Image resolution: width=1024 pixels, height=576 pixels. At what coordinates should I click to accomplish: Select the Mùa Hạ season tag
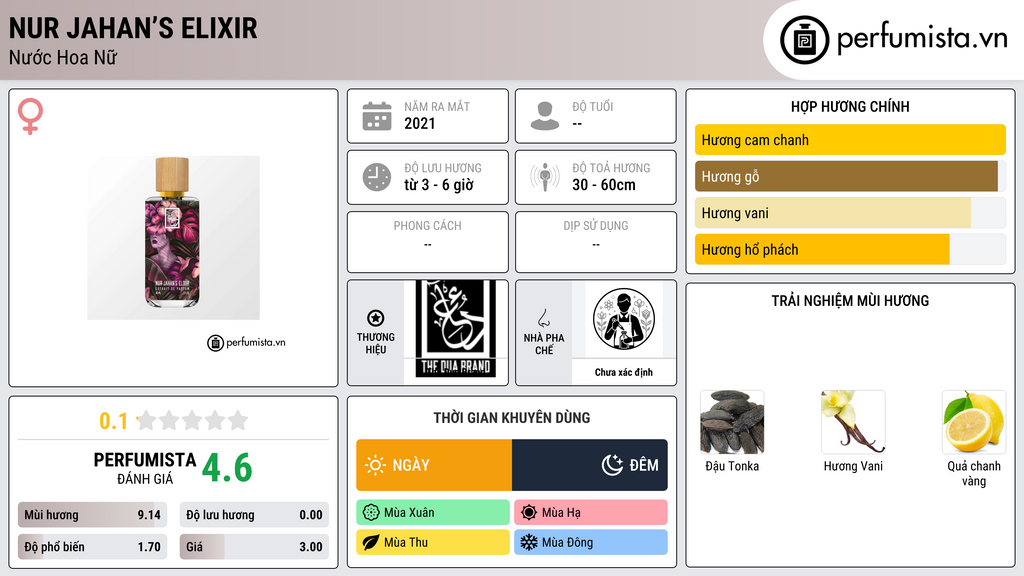pos(591,513)
